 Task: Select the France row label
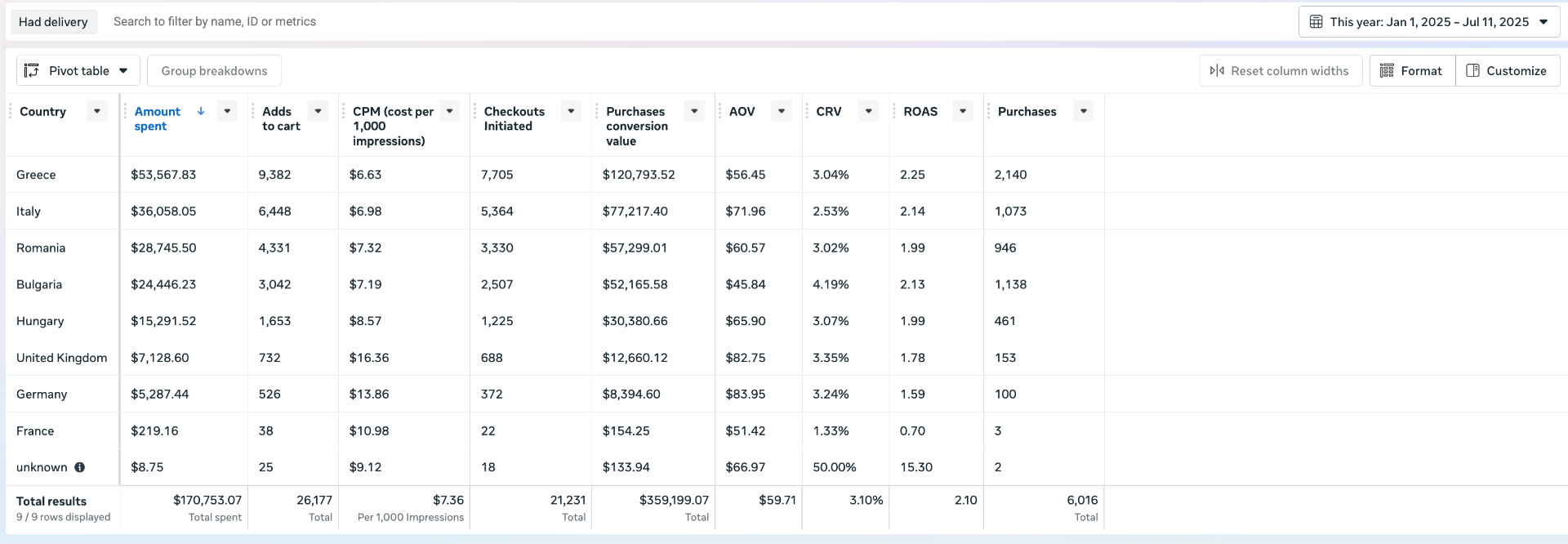pyautogui.click(x=35, y=431)
